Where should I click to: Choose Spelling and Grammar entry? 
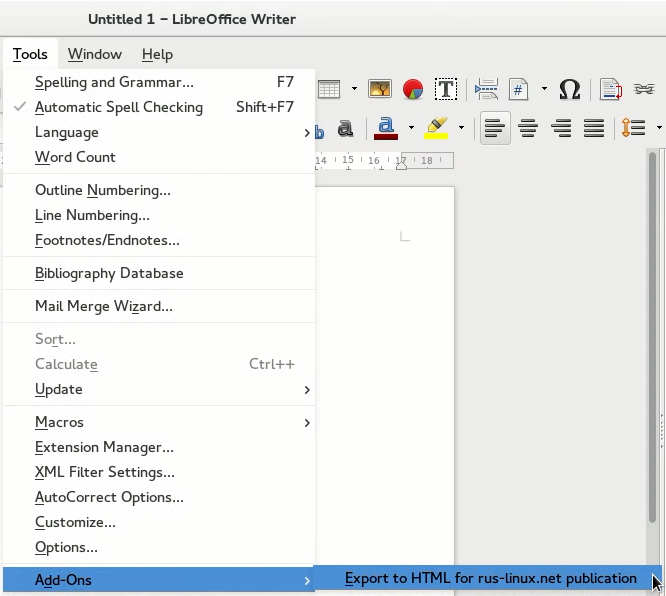[x=159, y=82]
